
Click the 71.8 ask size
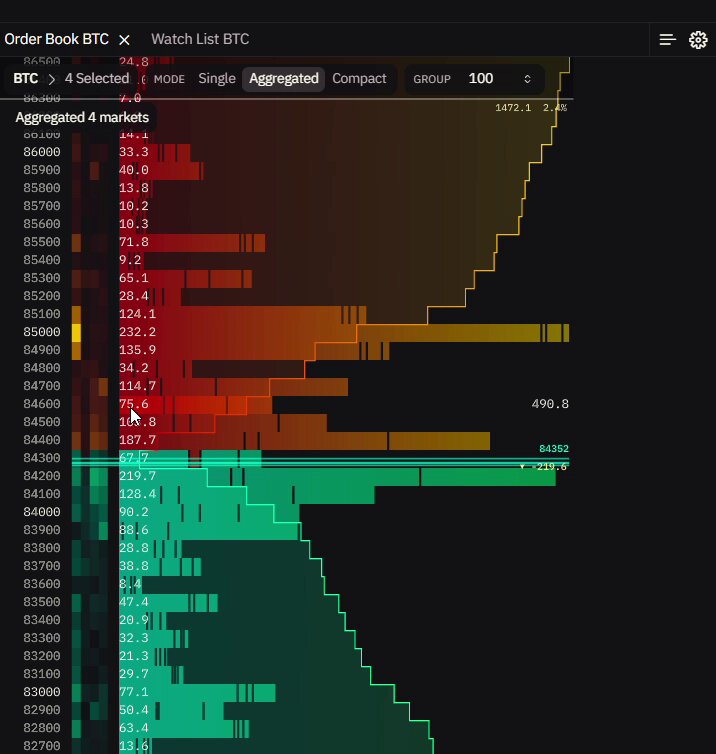click(134, 242)
